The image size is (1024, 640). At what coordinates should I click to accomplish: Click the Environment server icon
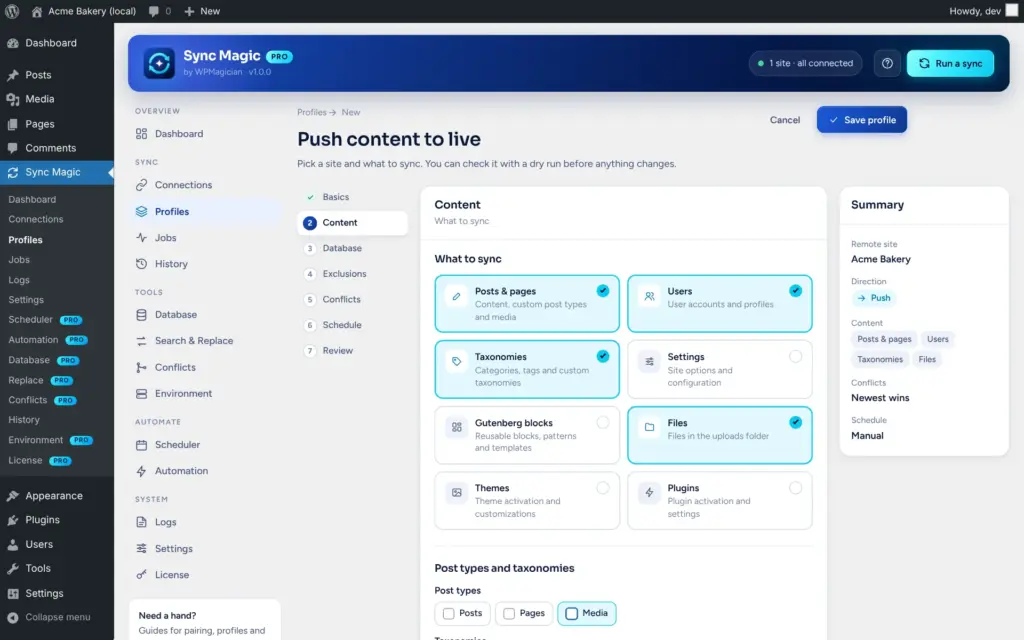pyautogui.click(x=141, y=394)
